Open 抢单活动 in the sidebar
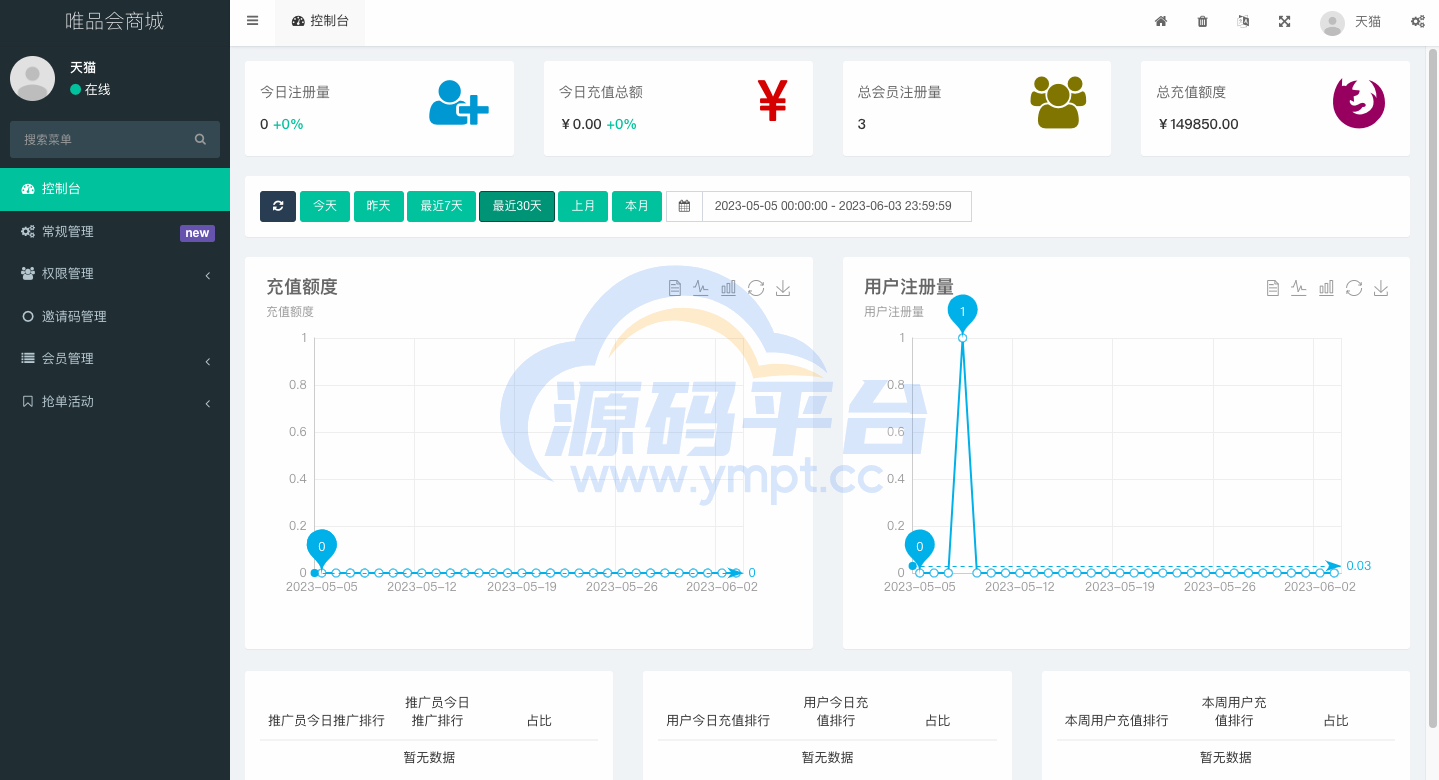 coord(115,402)
